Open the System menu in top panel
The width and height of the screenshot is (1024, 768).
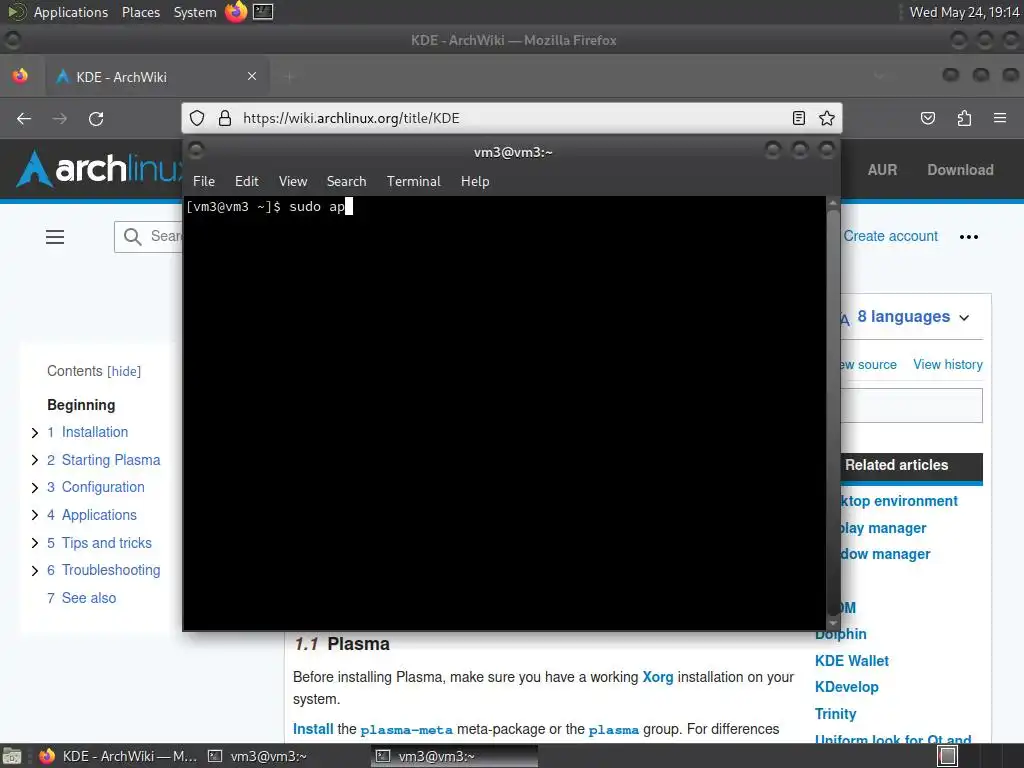[x=195, y=12]
